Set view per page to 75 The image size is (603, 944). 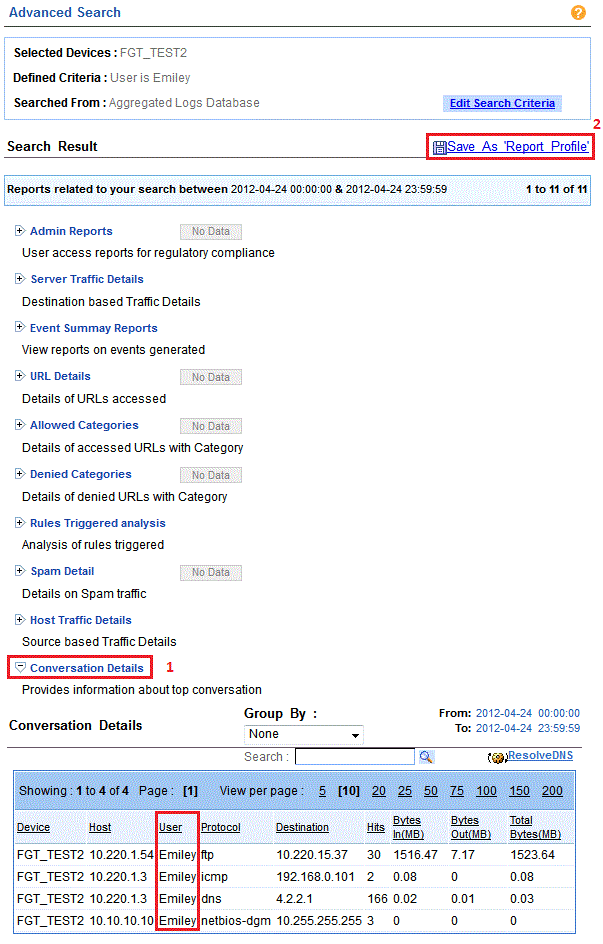point(457,791)
